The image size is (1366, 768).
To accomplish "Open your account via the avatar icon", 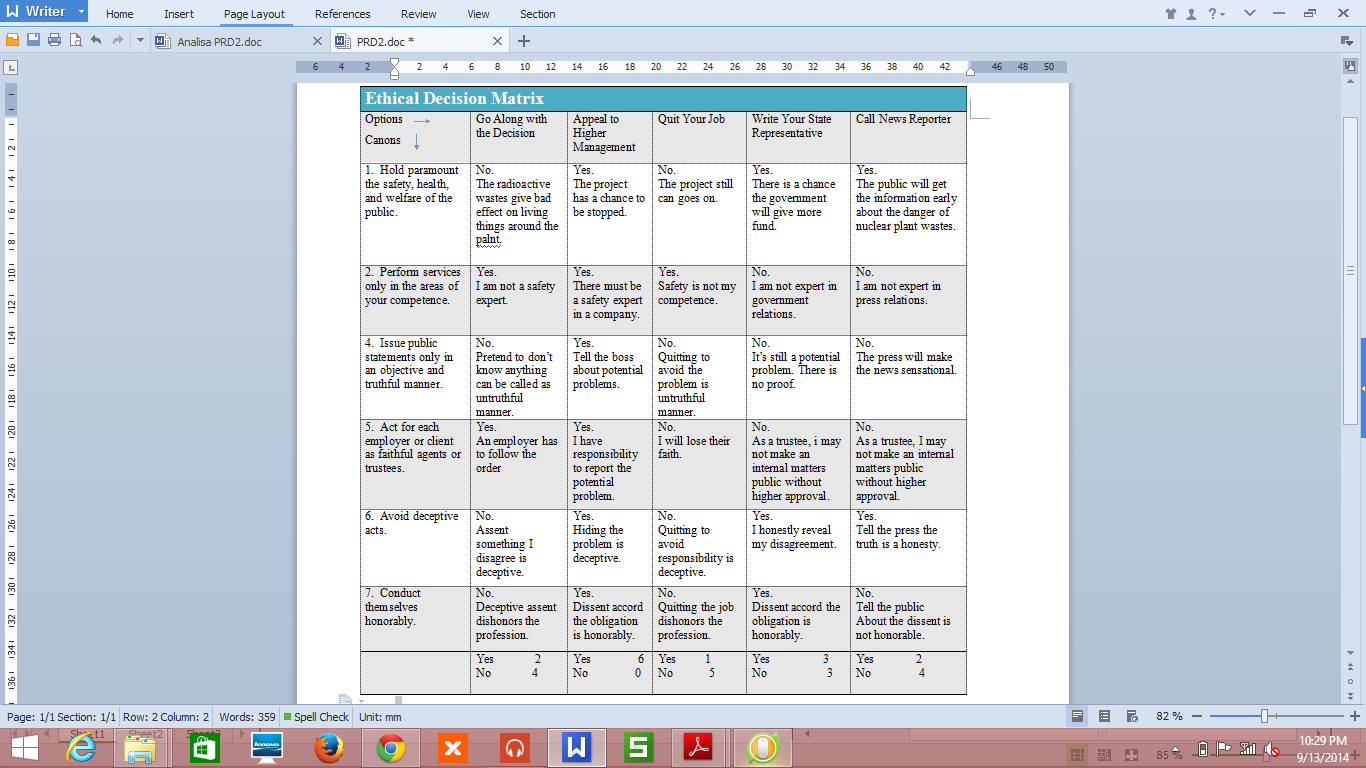I will point(1191,14).
